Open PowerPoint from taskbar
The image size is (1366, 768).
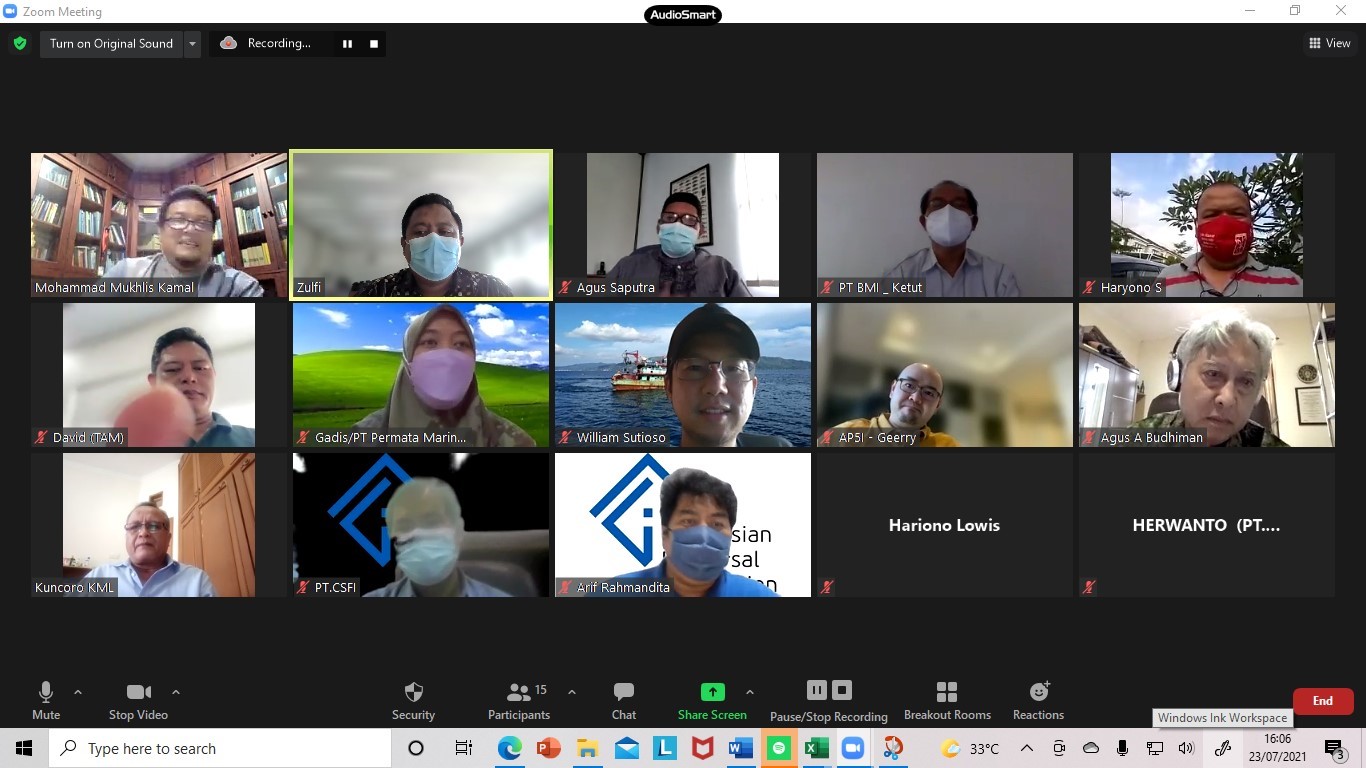548,748
